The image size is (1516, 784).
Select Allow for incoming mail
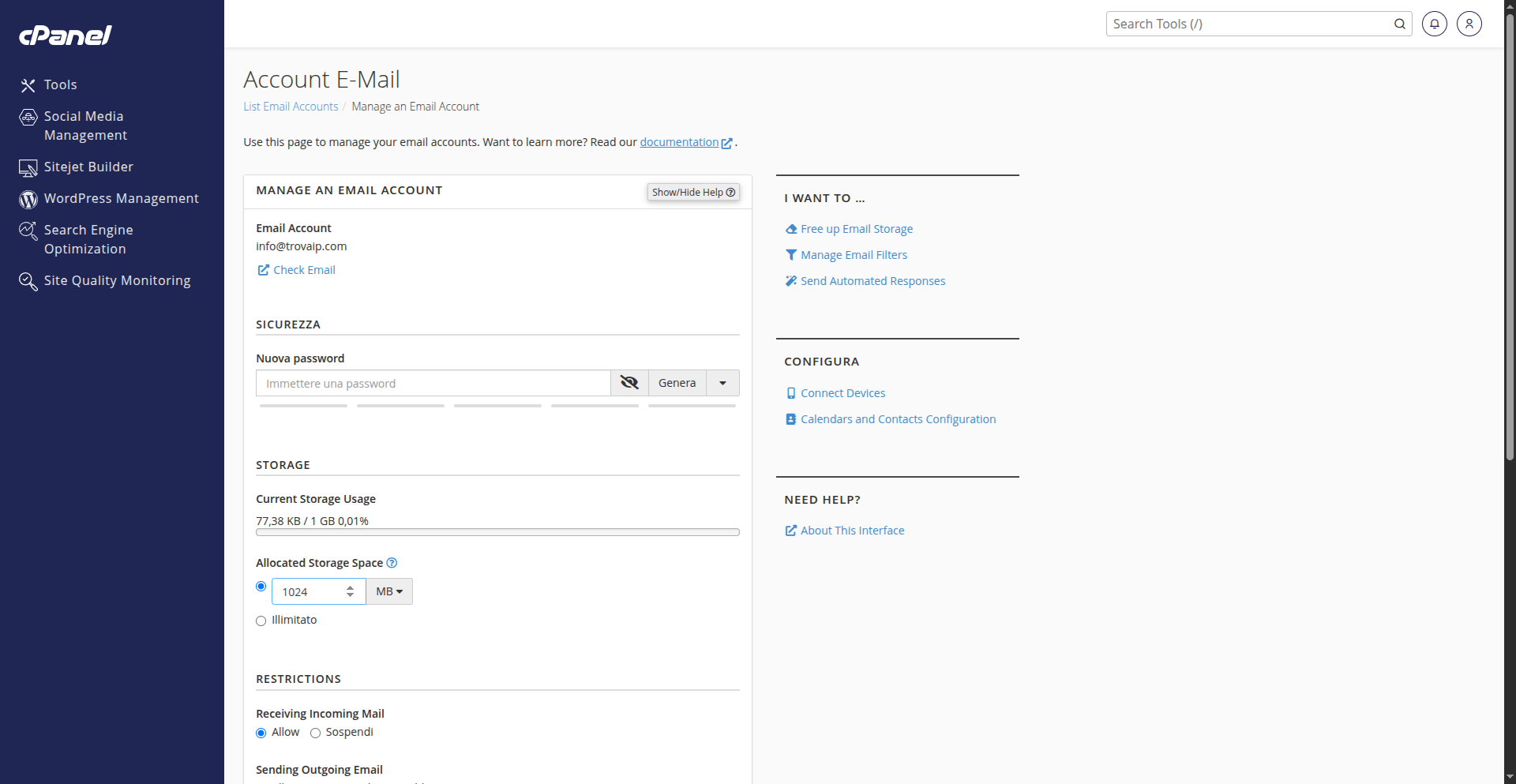(x=261, y=733)
